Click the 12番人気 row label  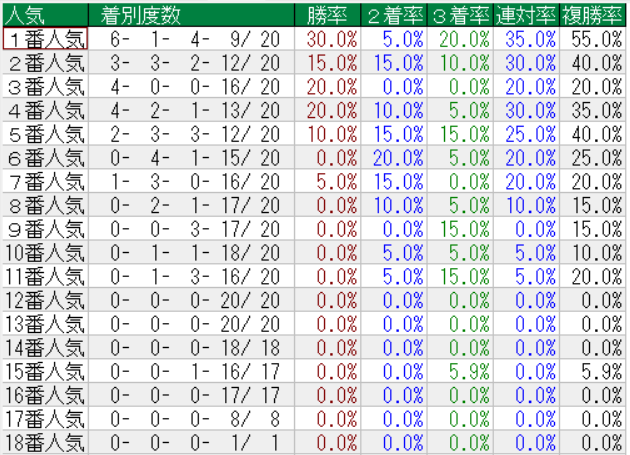tap(45, 298)
